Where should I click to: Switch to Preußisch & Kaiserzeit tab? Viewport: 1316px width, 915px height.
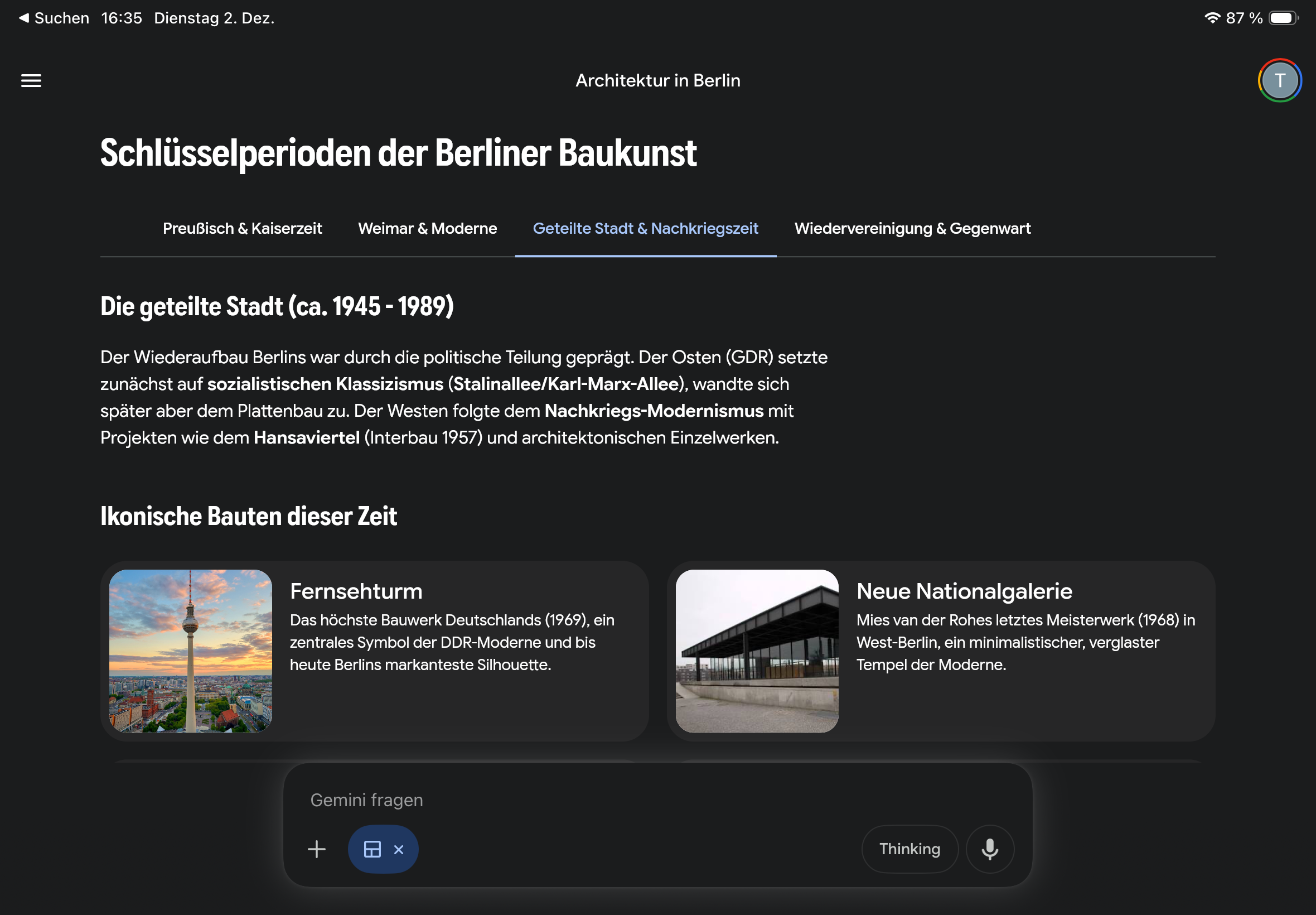(243, 229)
